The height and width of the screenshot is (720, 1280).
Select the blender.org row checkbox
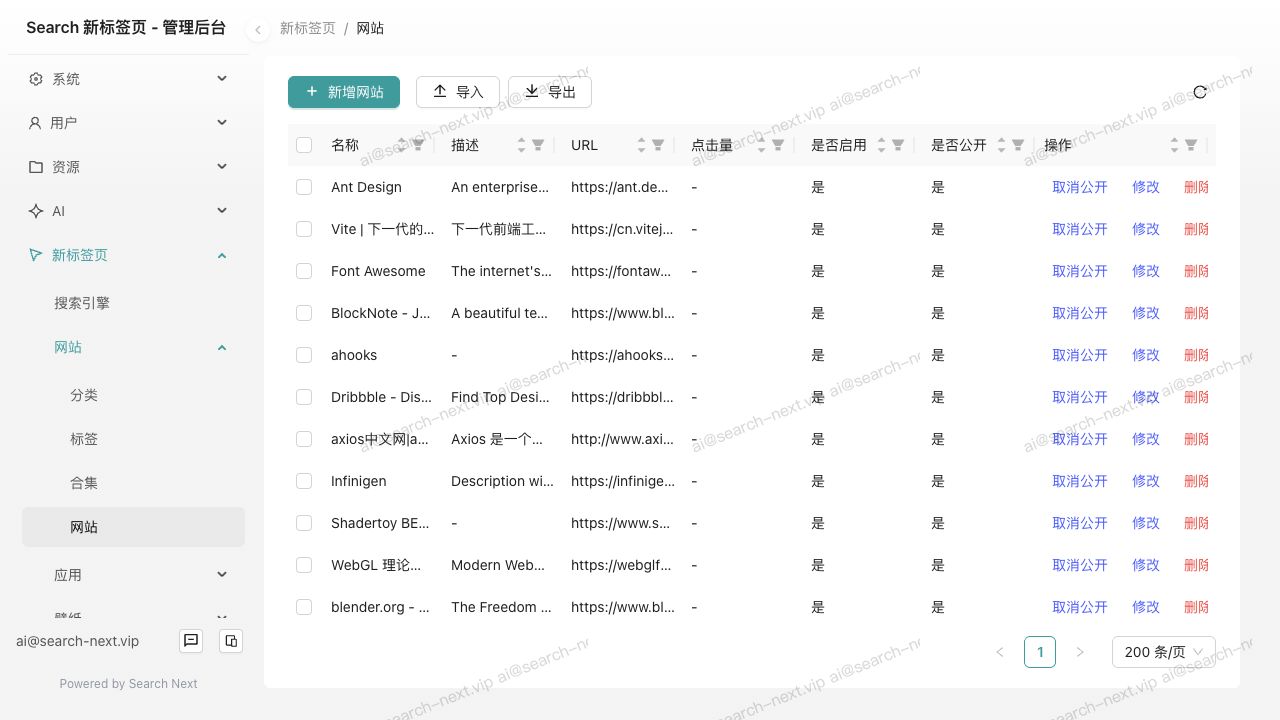pos(304,607)
